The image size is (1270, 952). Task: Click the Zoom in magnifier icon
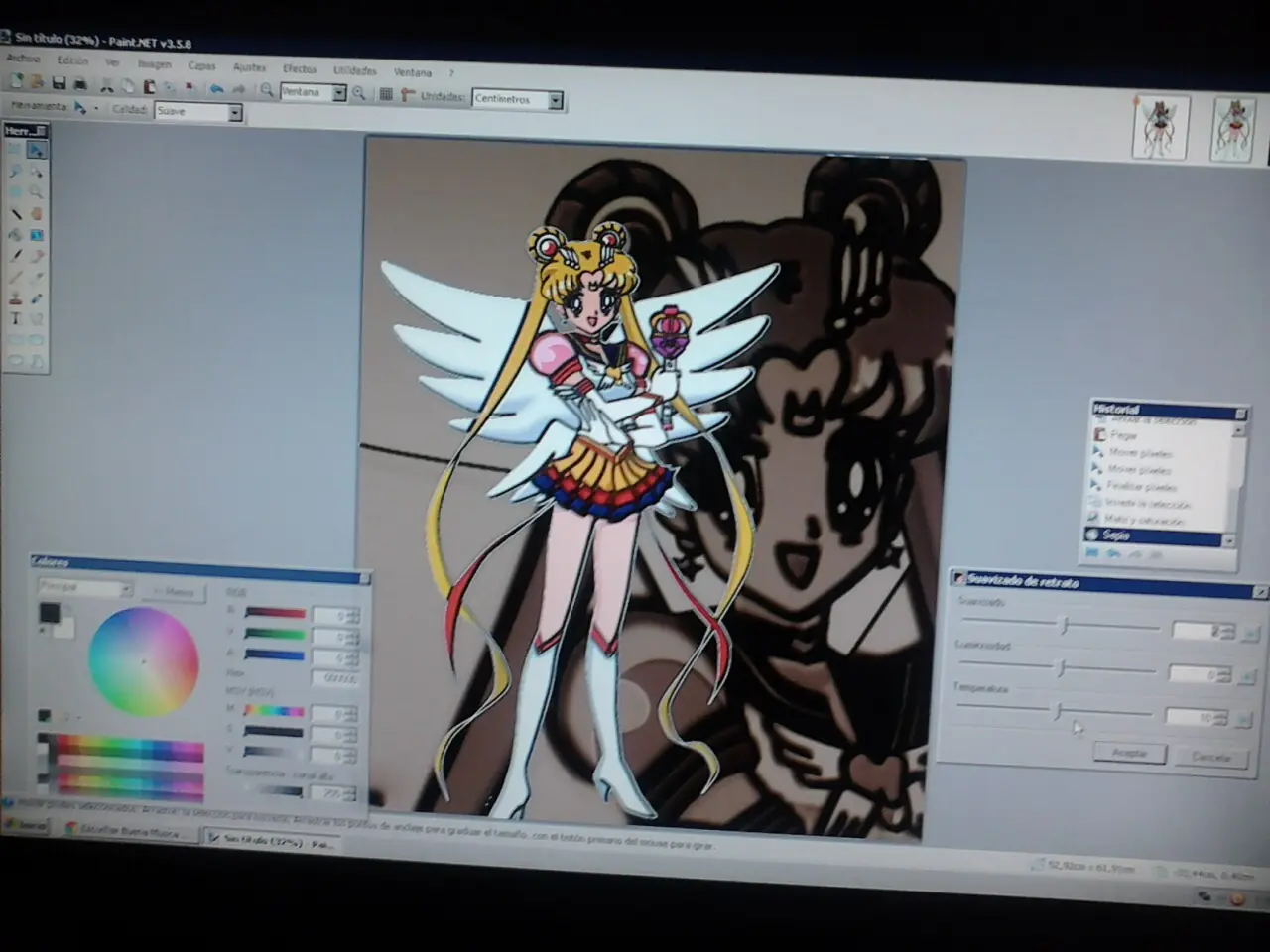point(359,93)
